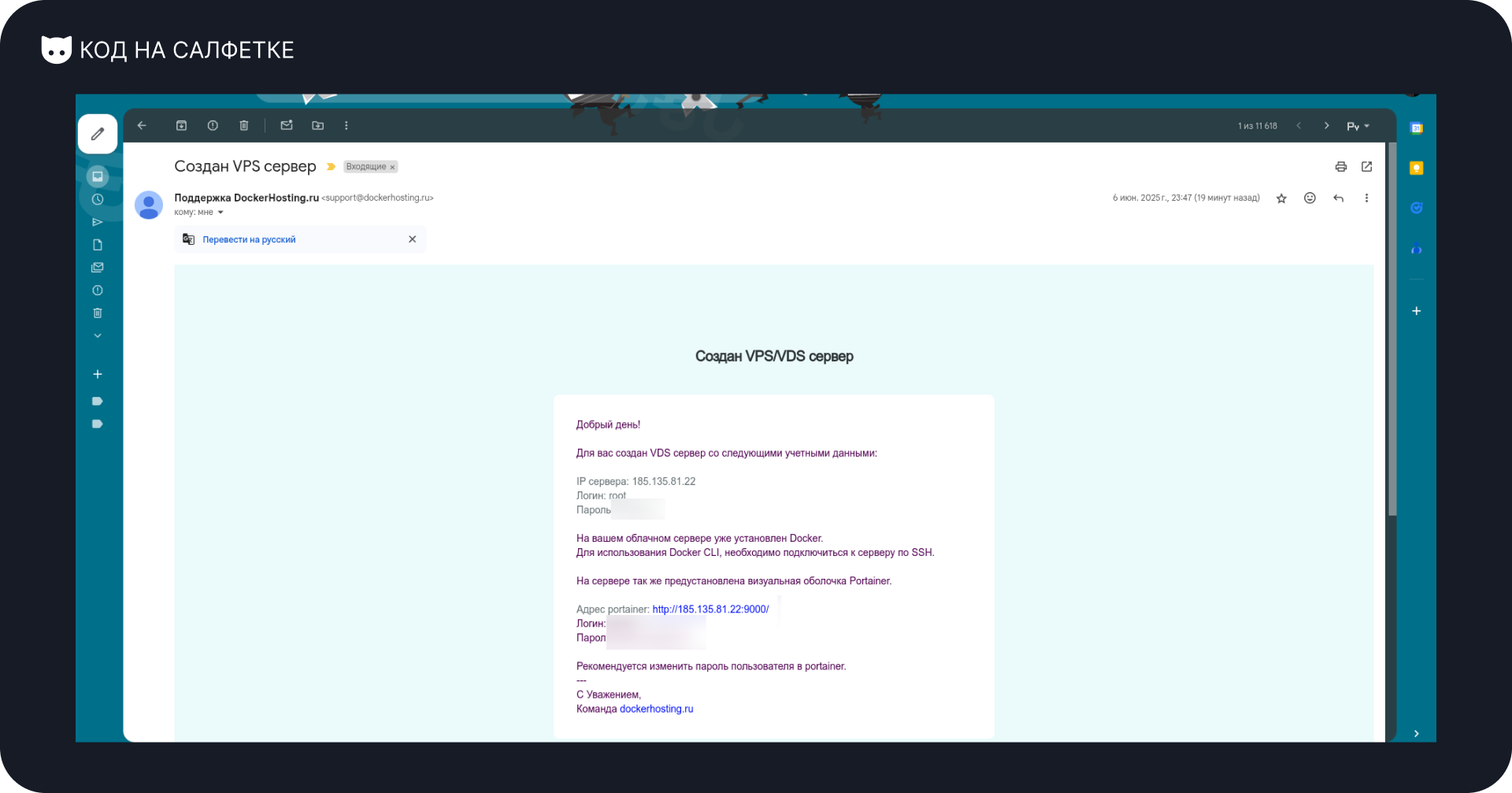Remove the Входящие label from email

pyautogui.click(x=392, y=167)
